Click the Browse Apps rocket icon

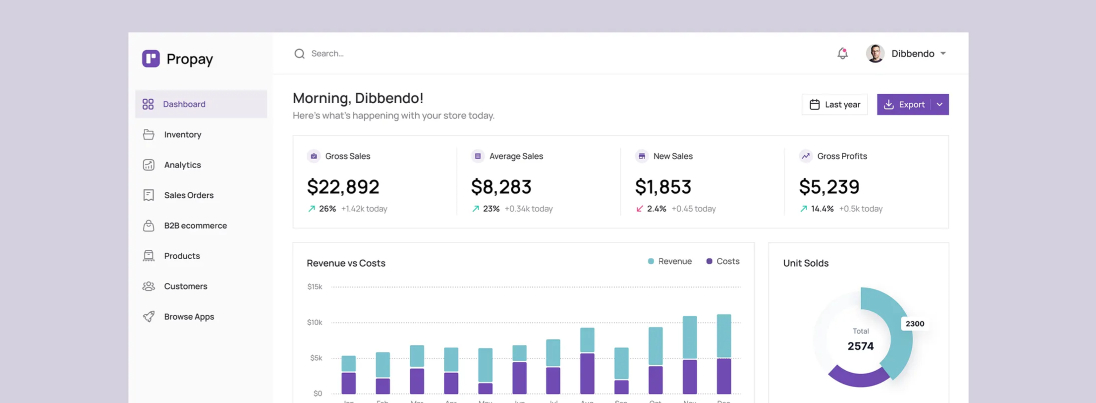(x=148, y=317)
